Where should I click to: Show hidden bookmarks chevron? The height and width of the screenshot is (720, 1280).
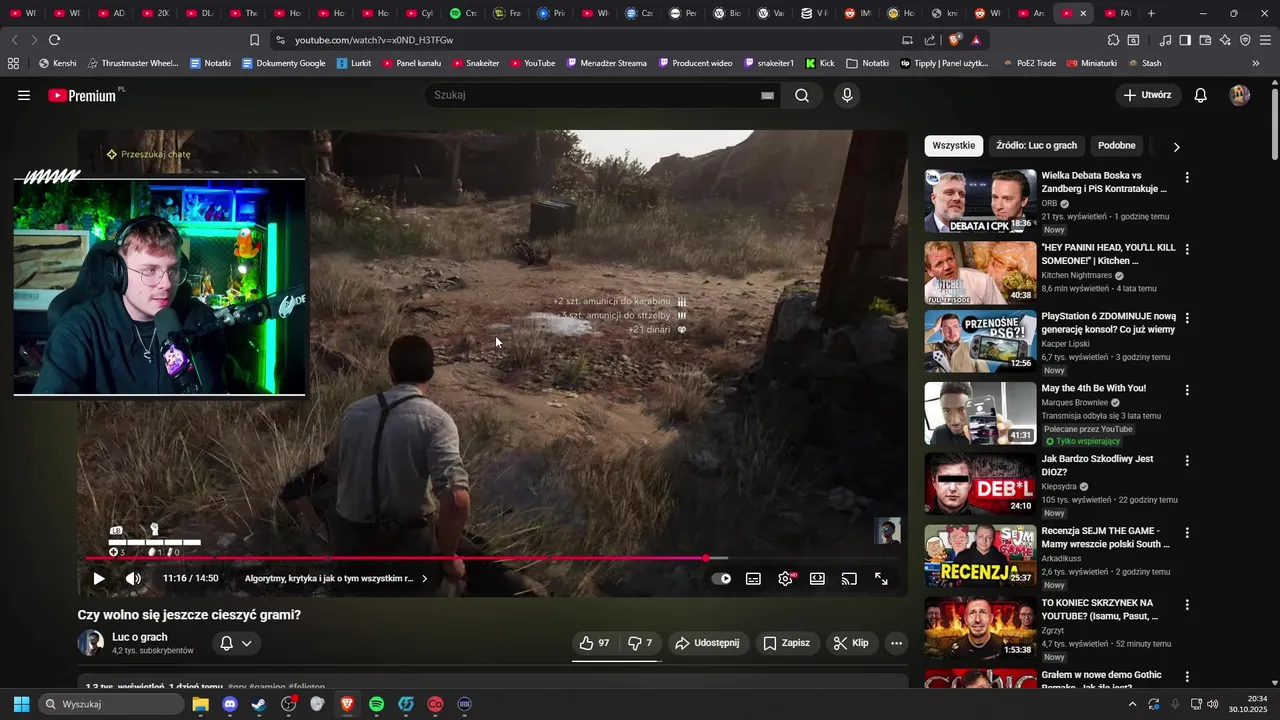pyautogui.click(x=1255, y=63)
